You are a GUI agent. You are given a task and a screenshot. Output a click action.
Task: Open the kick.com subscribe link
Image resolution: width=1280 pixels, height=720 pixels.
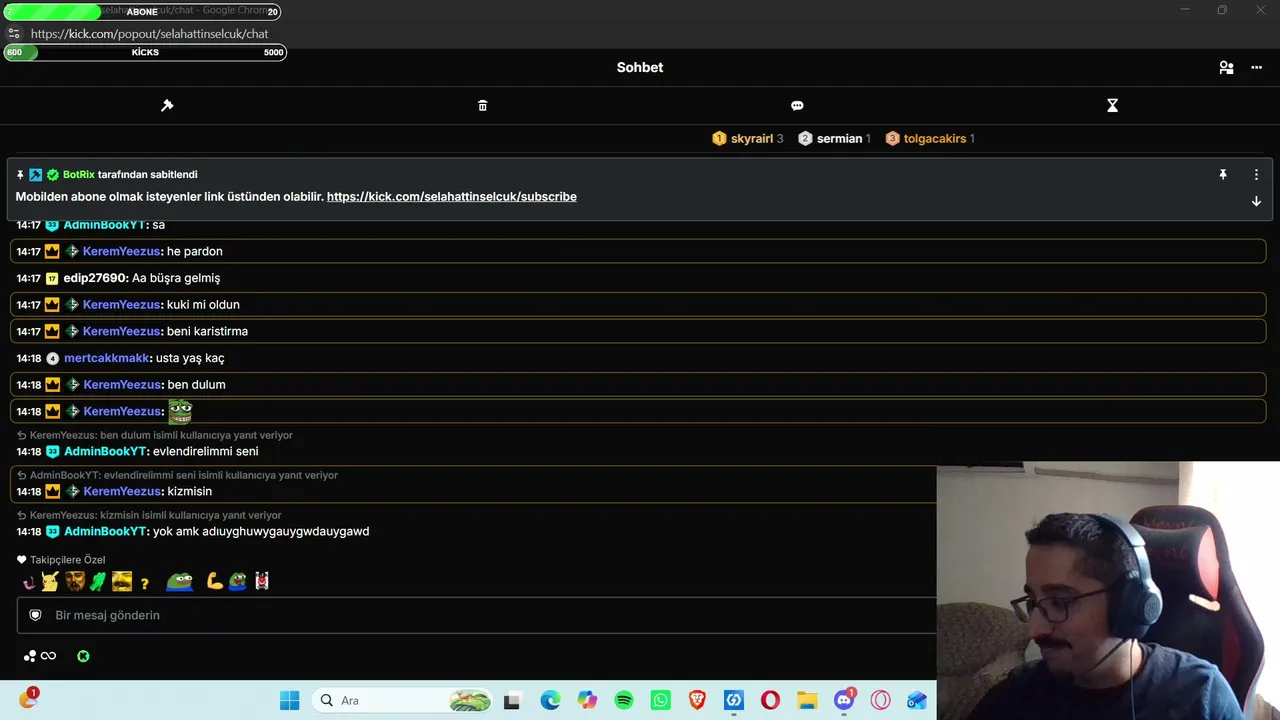coord(452,197)
